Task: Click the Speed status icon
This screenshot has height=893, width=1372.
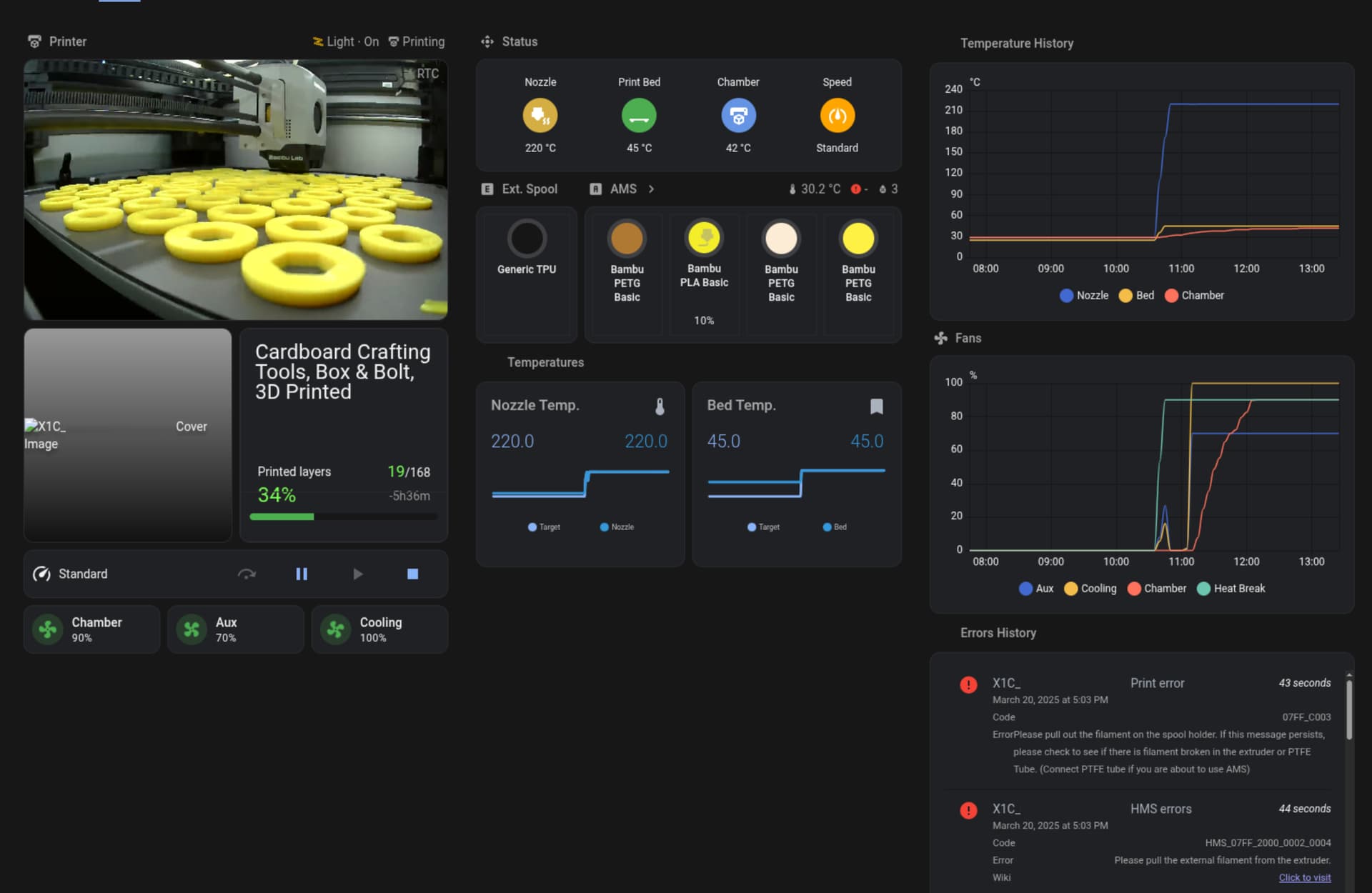Action: pos(837,116)
